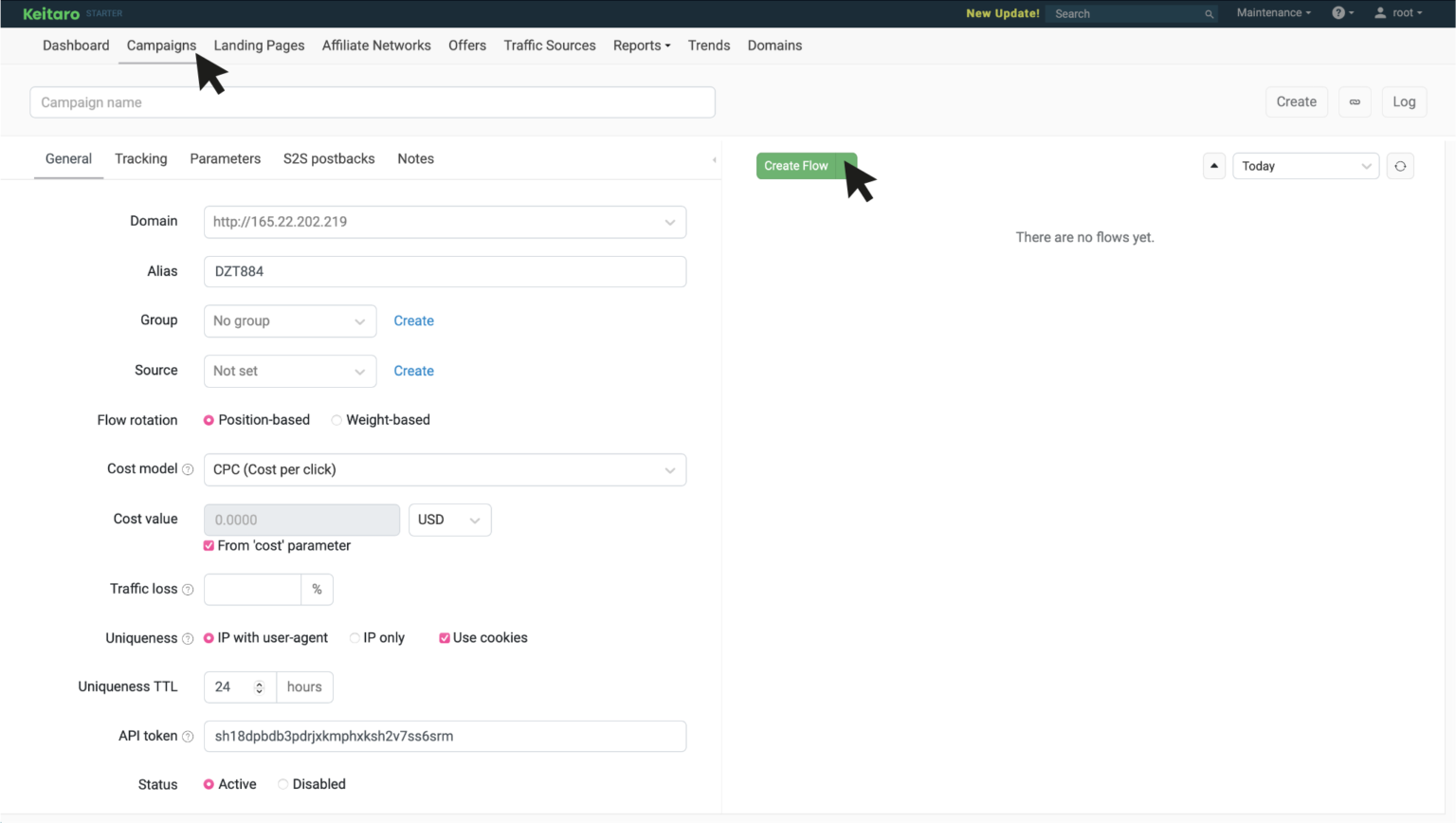Uncheck the From 'cost' parameter checkbox
Screen dimensions: 1456x823
coord(209,545)
